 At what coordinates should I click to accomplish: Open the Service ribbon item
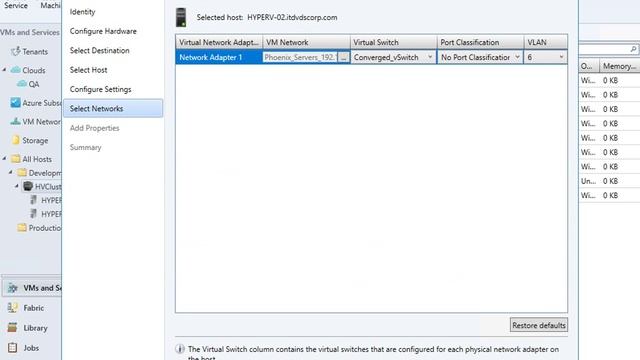tap(16, 5)
